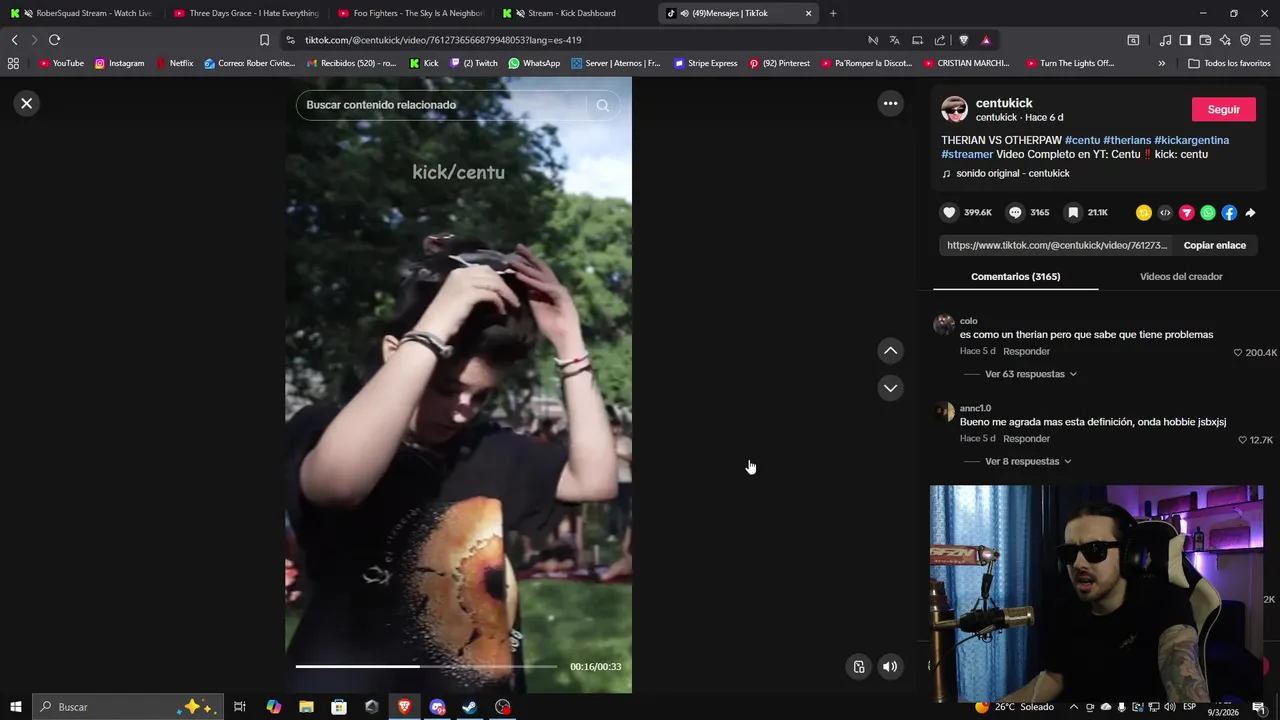Toggle auto-scroll icon beside the volume button
Viewport: 1280px width, 720px height.
(859, 667)
